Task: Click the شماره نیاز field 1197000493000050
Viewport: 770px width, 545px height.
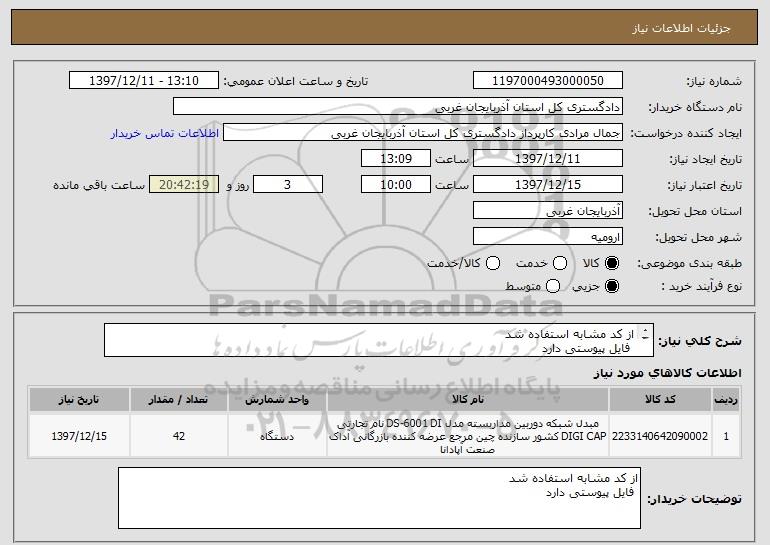Action: 548,81
